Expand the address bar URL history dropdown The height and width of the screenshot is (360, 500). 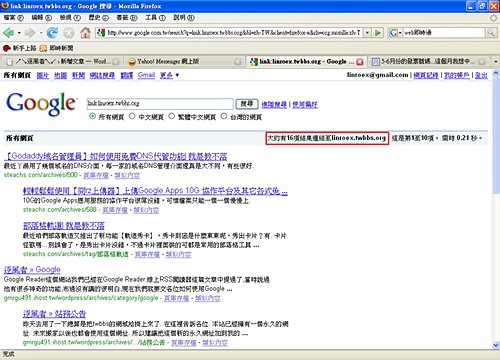click(x=367, y=33)
